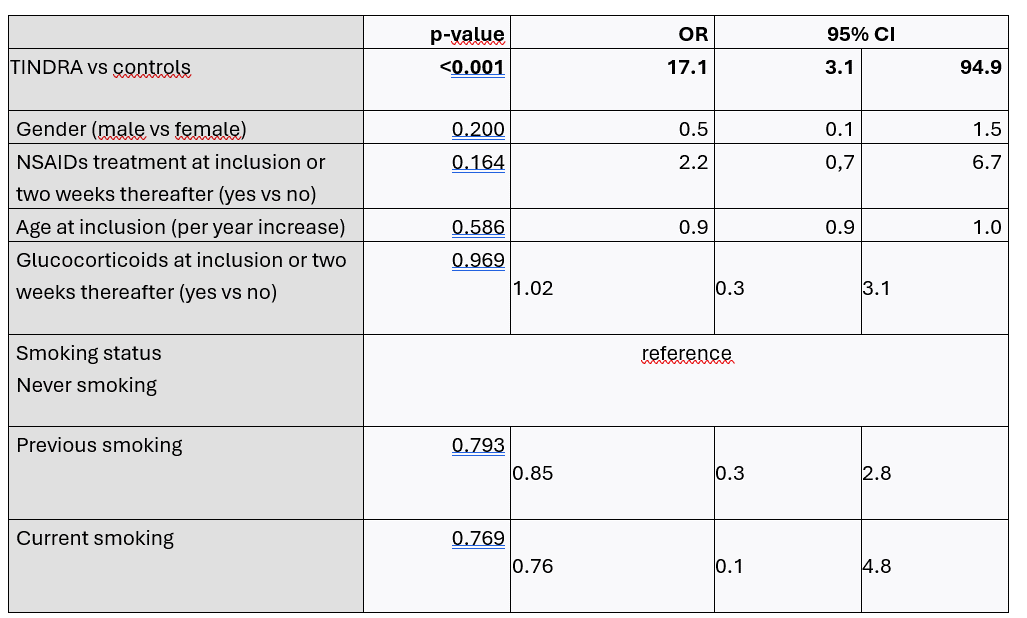Click the underlined word reference
Screen dimensions: 1027x618
(686, 353)
